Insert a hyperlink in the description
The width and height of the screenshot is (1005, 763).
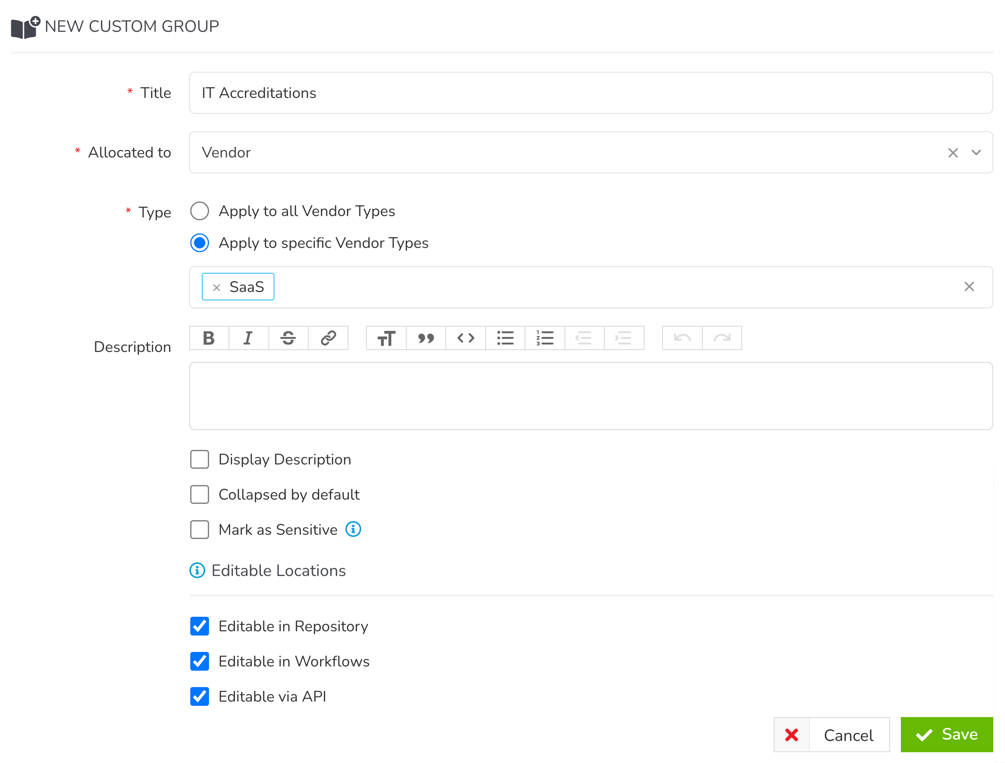[328, 338]
